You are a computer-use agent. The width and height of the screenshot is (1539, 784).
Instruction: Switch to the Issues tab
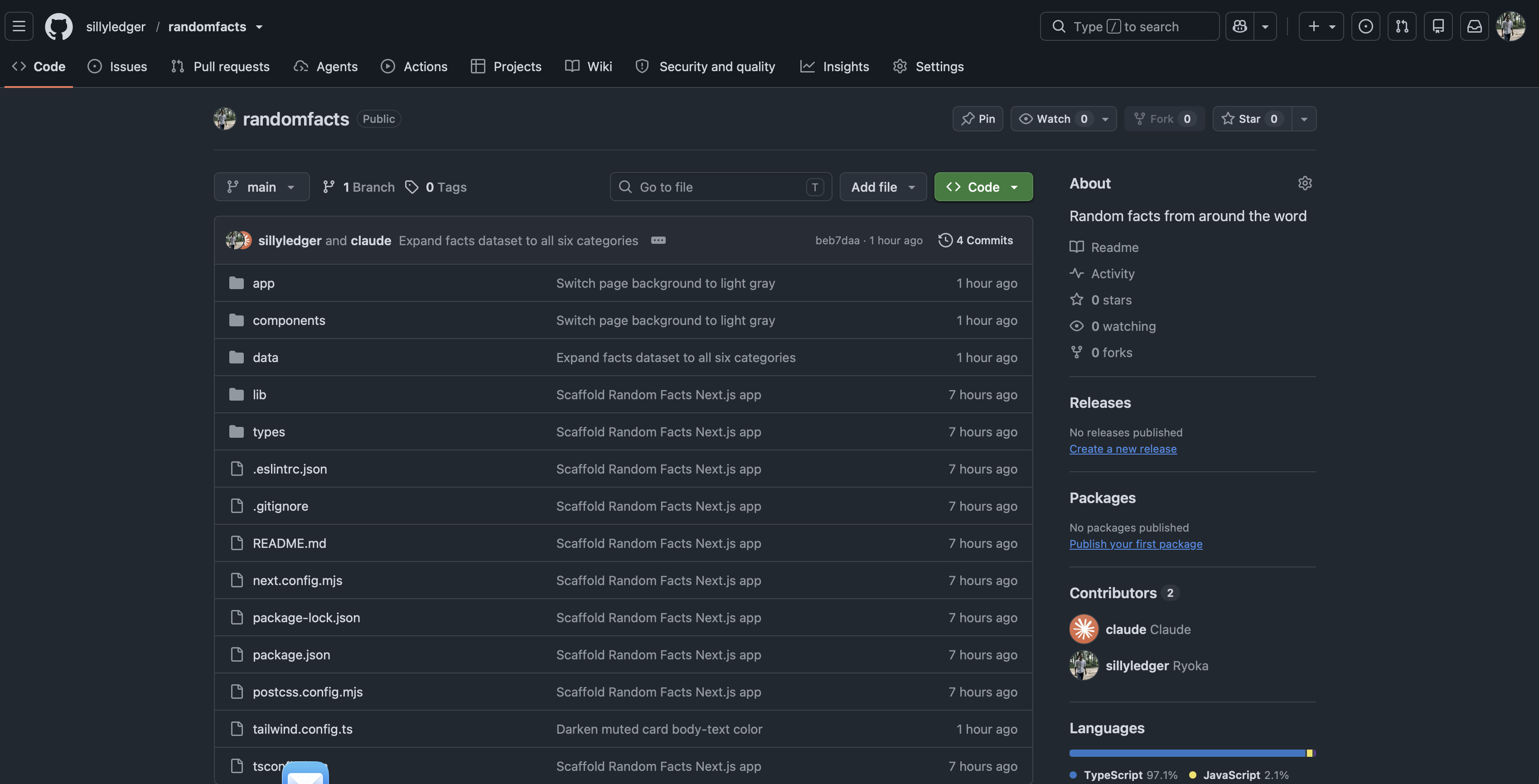pos(117,66)
